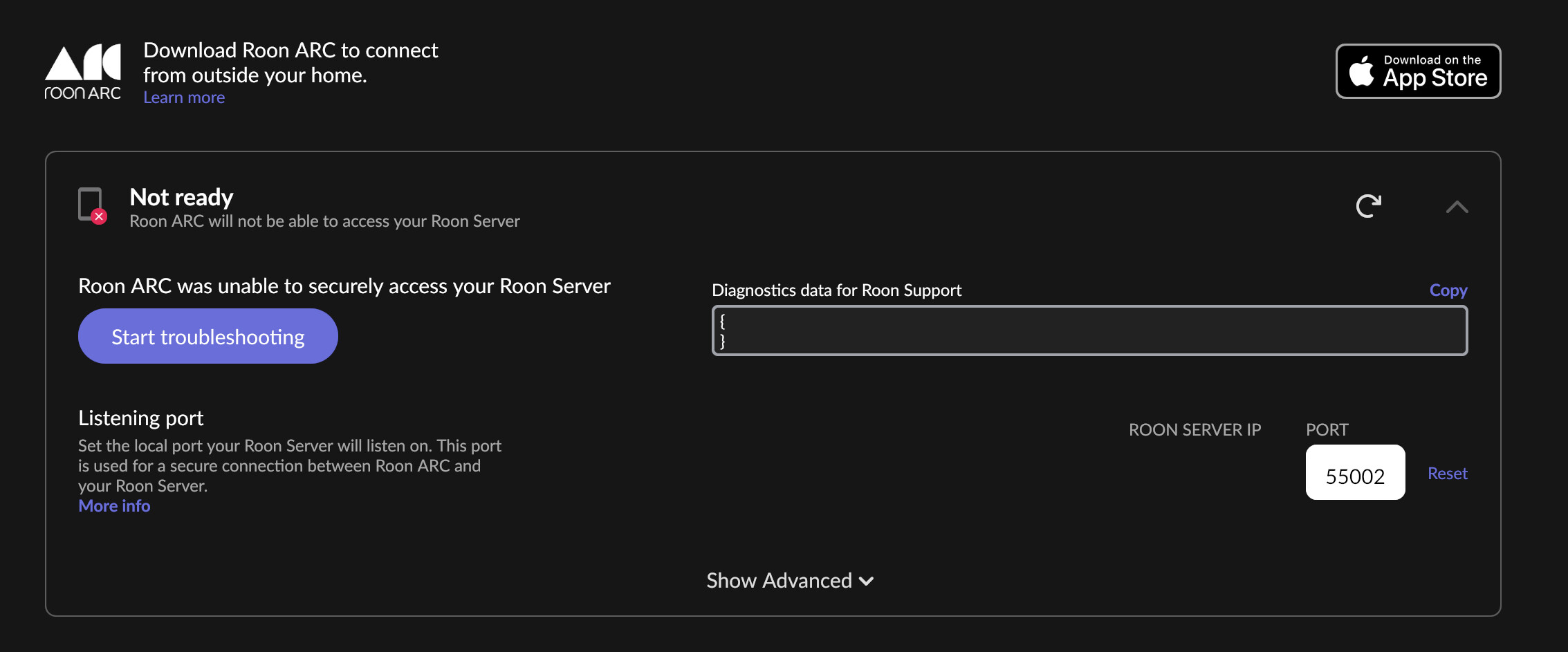Screen dimensions: 1568x652
Task: Click the Listening port heading
Action: coord(140,418)
